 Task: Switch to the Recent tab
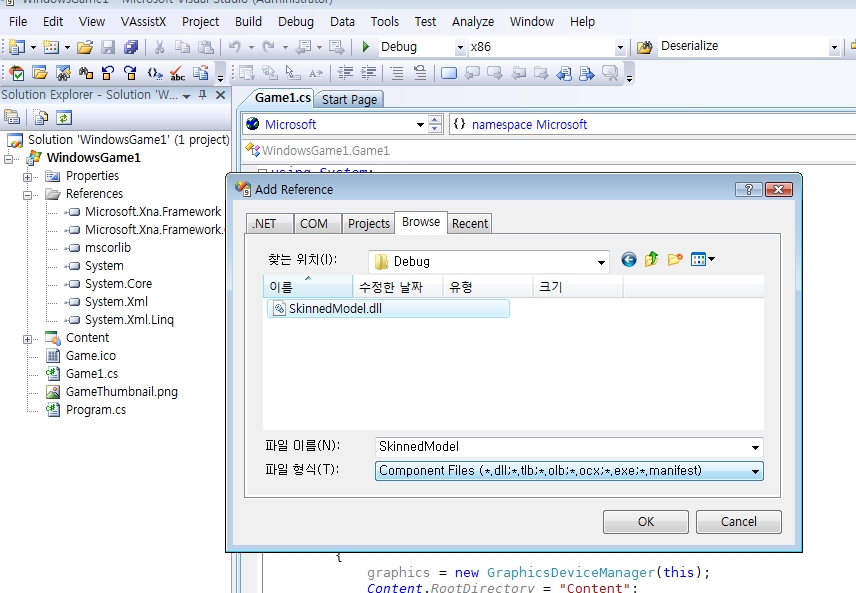469,223
